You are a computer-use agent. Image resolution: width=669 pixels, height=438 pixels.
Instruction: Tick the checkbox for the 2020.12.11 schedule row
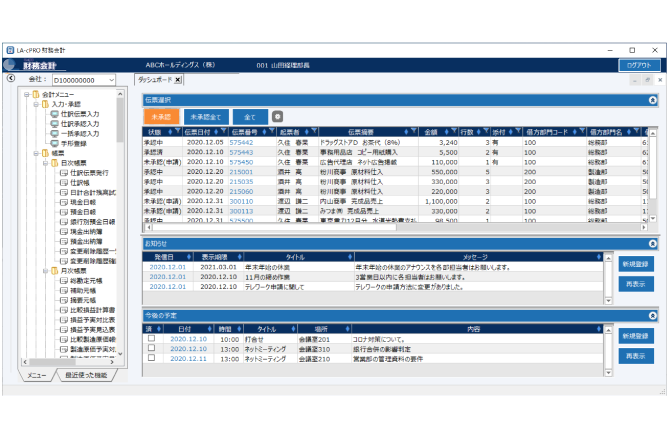[151, 358]
